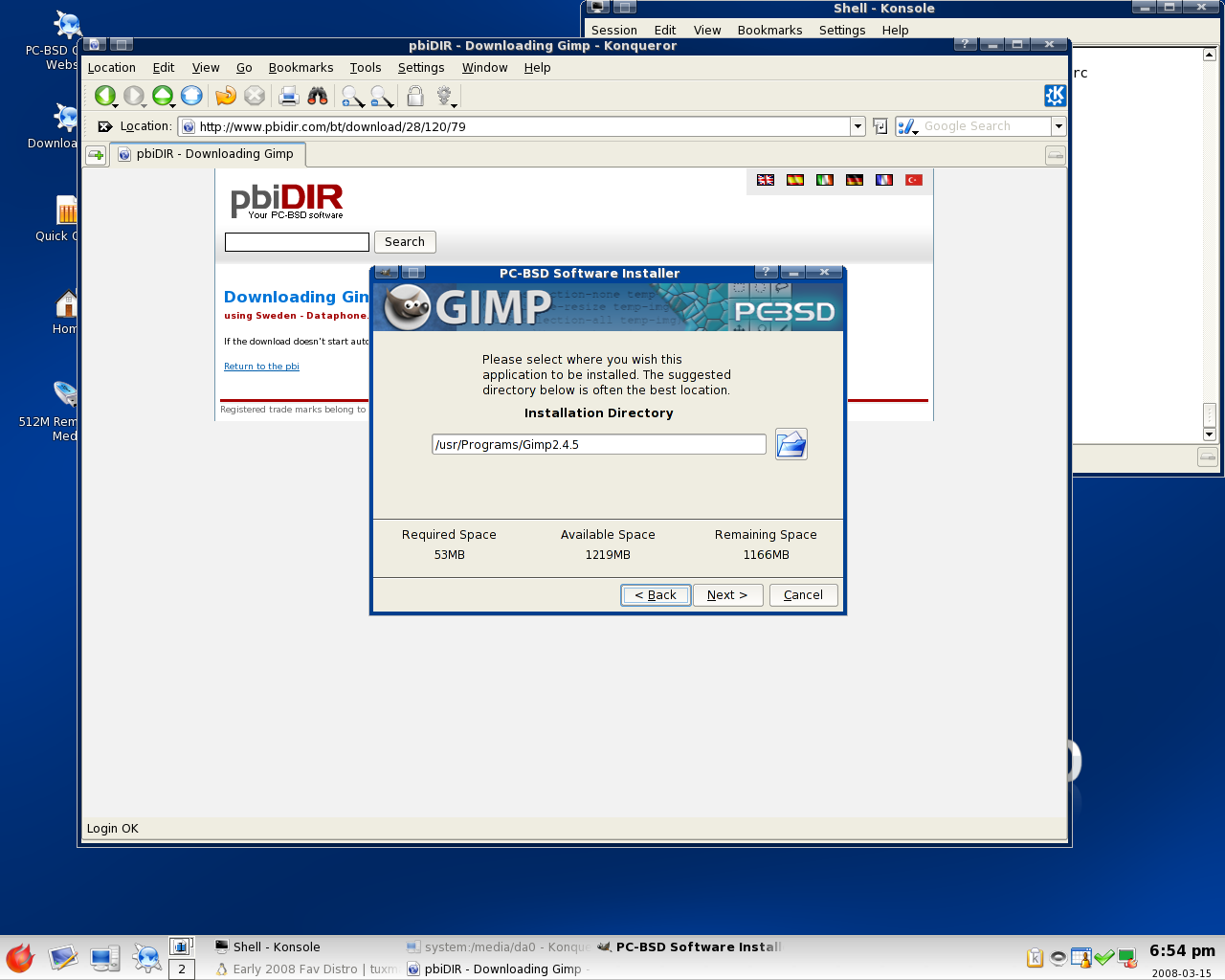The height and width of the screenshot is (980, 1225).
Task: Open the Location menu in Konqueror
Action: coord(112,68)
